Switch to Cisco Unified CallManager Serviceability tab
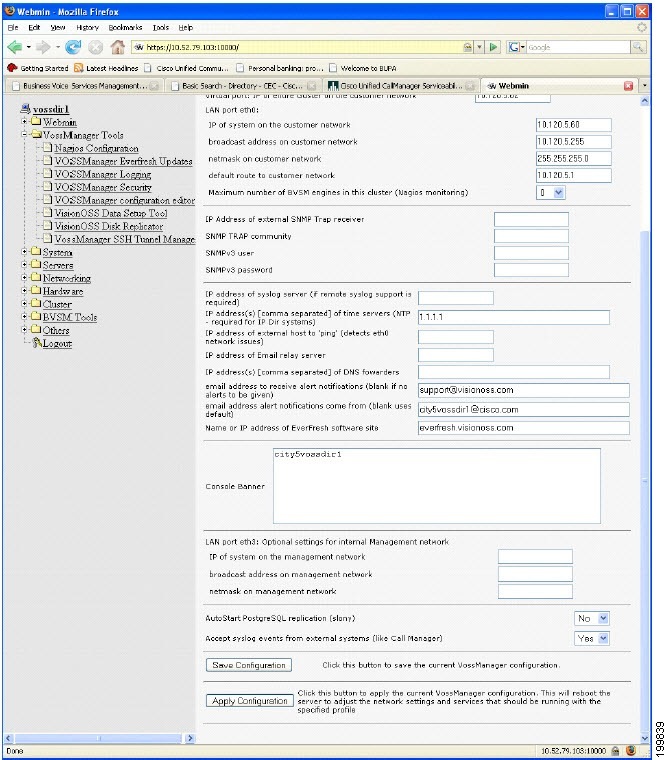The image size is (667, 760). 401,86
